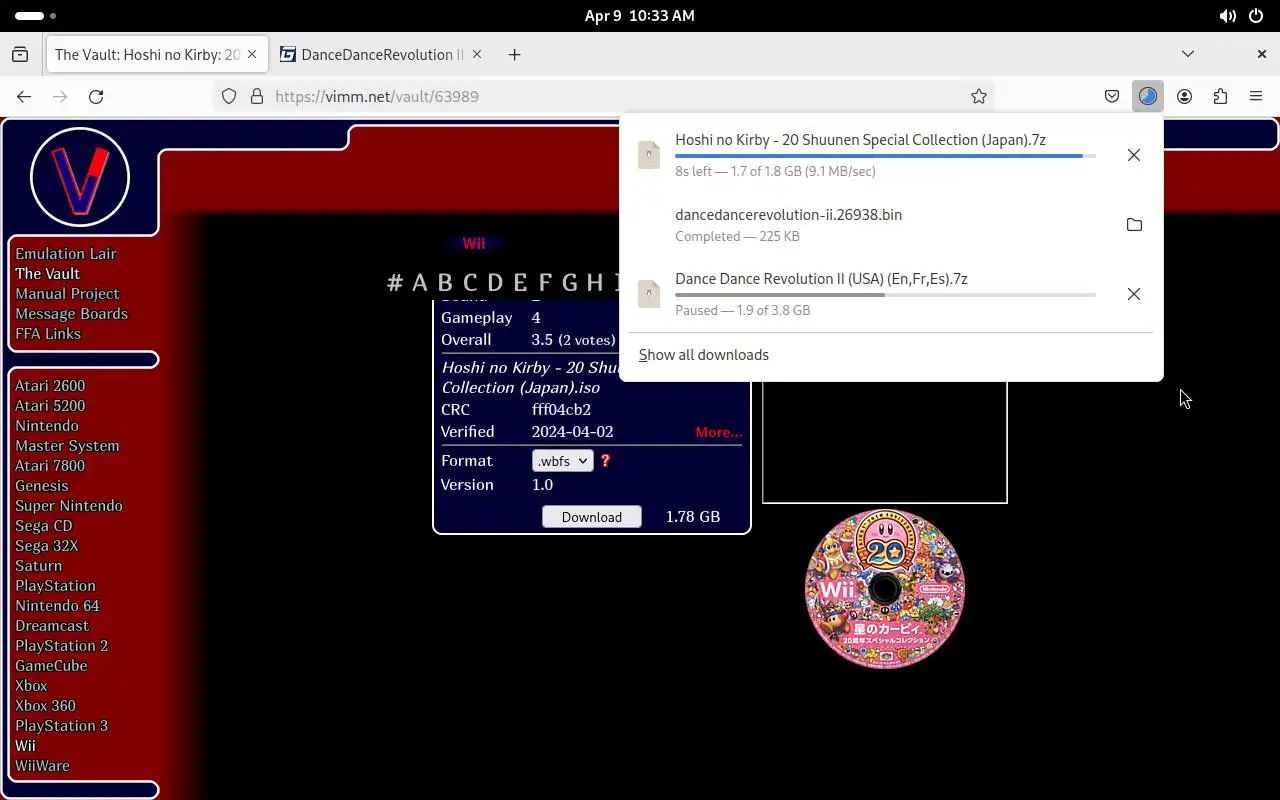The image size is (1280, 800).
Task: Click the format help question mark
Action: click(605, 460)
